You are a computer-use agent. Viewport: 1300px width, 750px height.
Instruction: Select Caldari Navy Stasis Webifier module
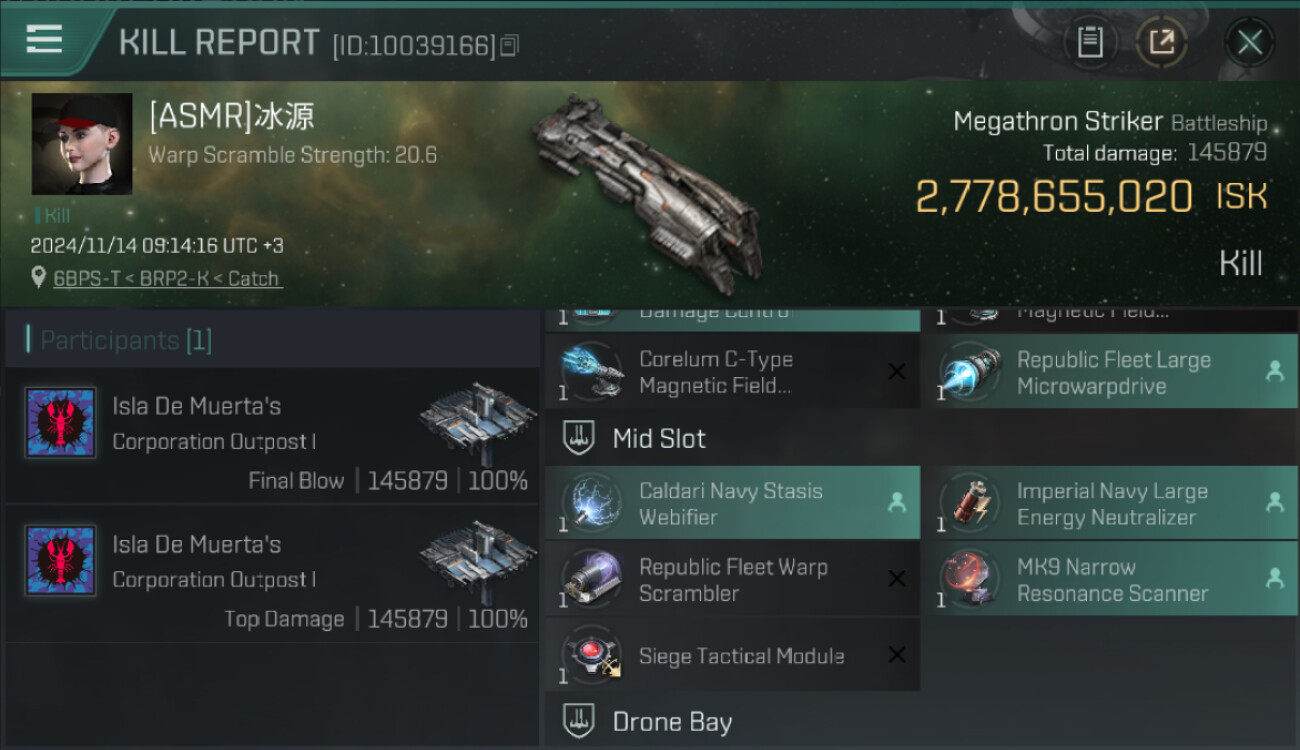(x=732, y=503)
